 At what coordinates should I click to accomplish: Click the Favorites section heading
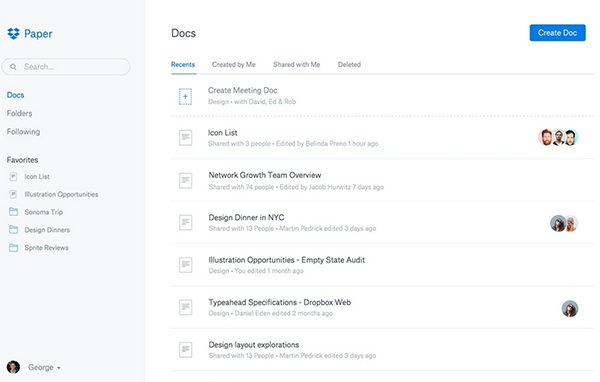point(22,160)
